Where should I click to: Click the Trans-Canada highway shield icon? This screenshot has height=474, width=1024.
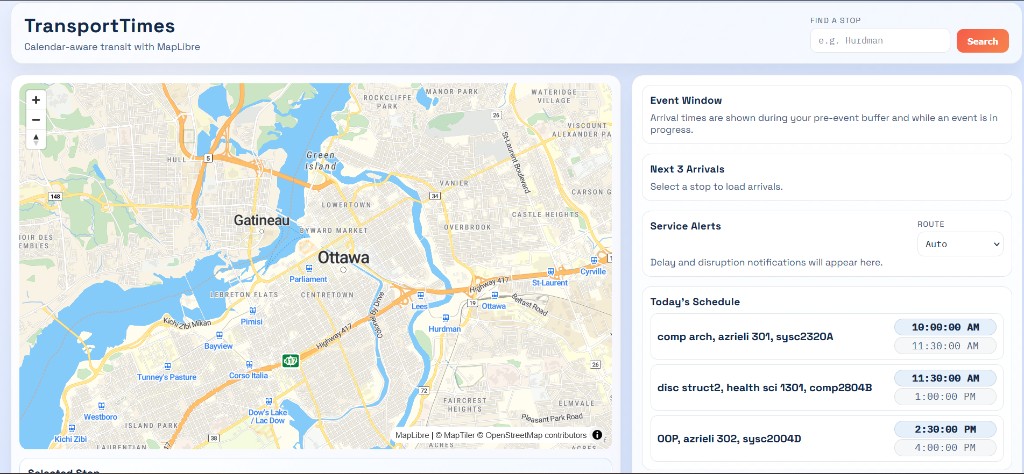click(291, 359)
